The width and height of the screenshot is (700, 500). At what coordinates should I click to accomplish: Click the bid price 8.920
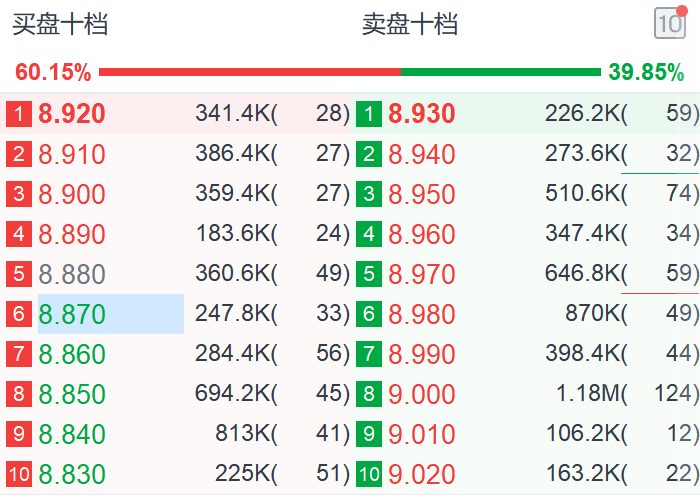(x=71, y=114)
